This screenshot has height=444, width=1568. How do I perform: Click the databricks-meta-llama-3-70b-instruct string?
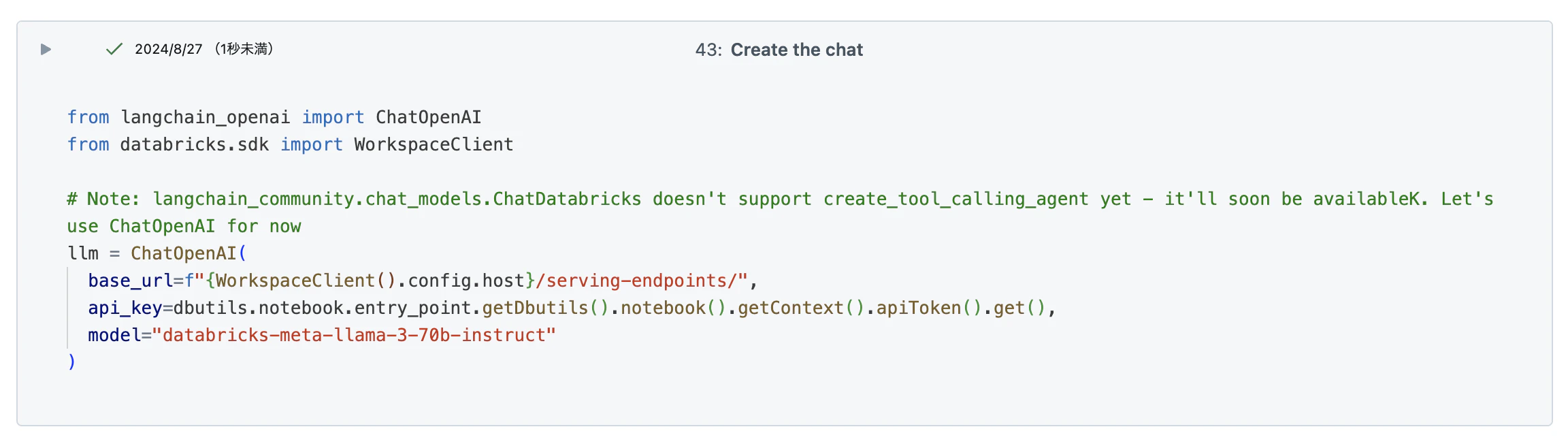[354, 335]
